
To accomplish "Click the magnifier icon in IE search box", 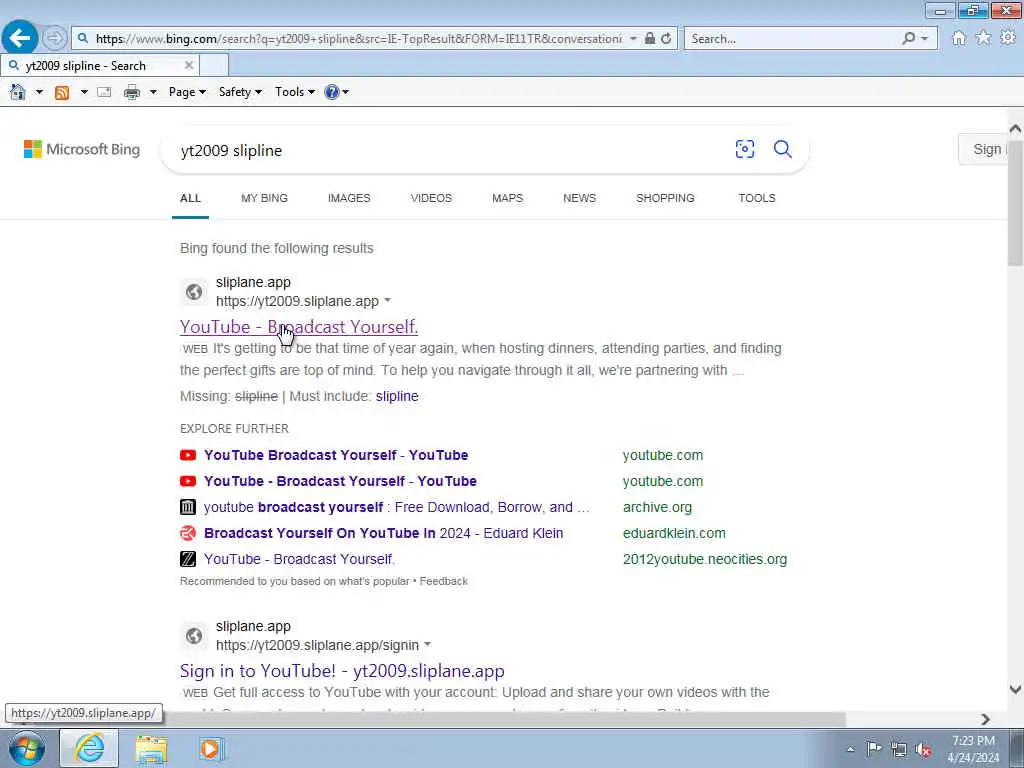I will click(x=908, y=39).
